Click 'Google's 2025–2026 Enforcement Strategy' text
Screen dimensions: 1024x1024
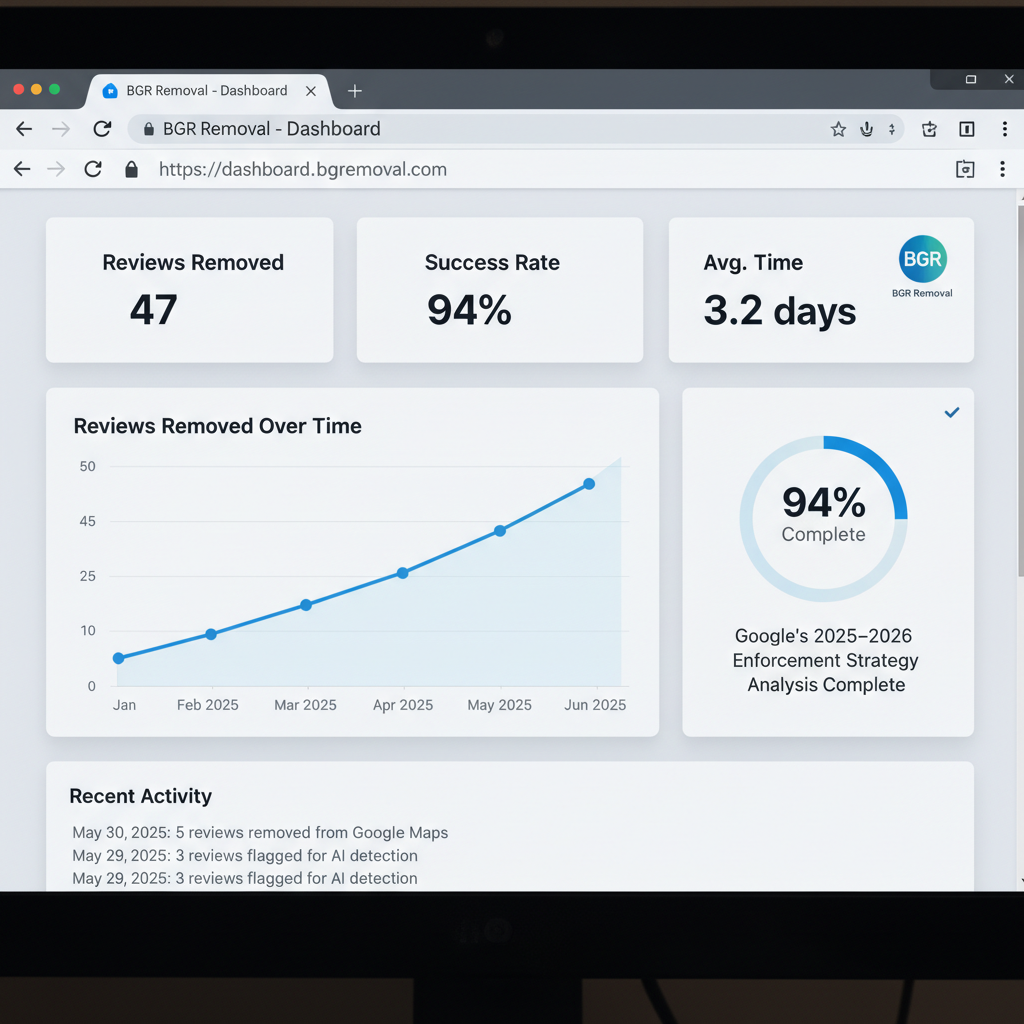point(825,648)
